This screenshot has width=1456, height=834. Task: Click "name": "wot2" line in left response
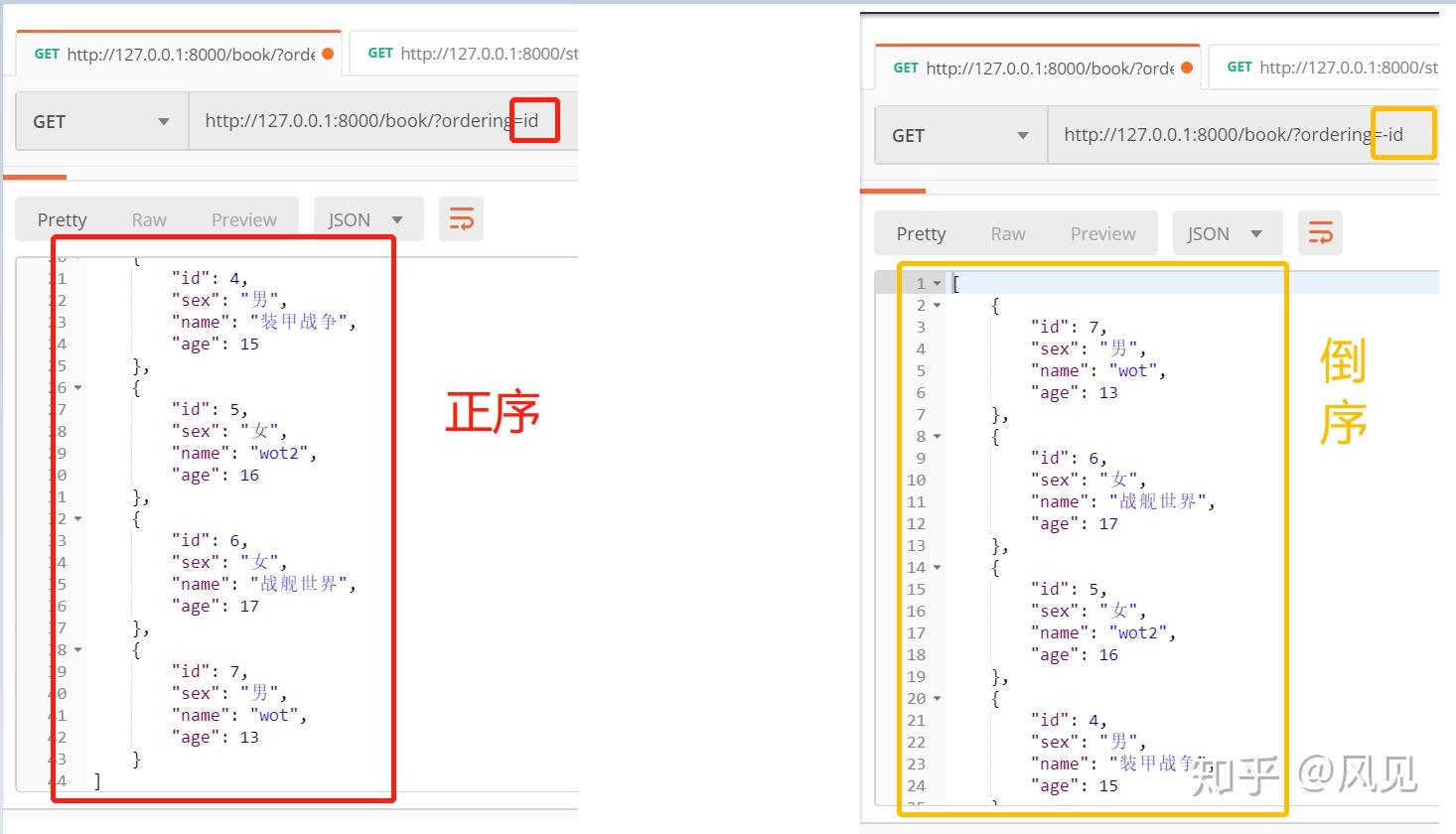(244, 454)
